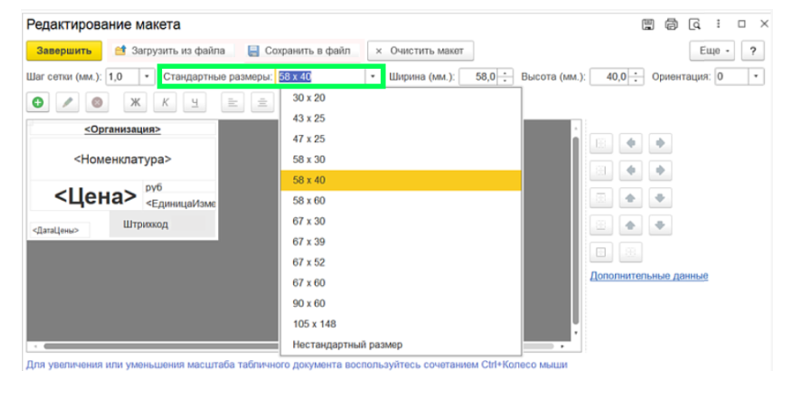Choose 67 x 60 from size list

401,283
